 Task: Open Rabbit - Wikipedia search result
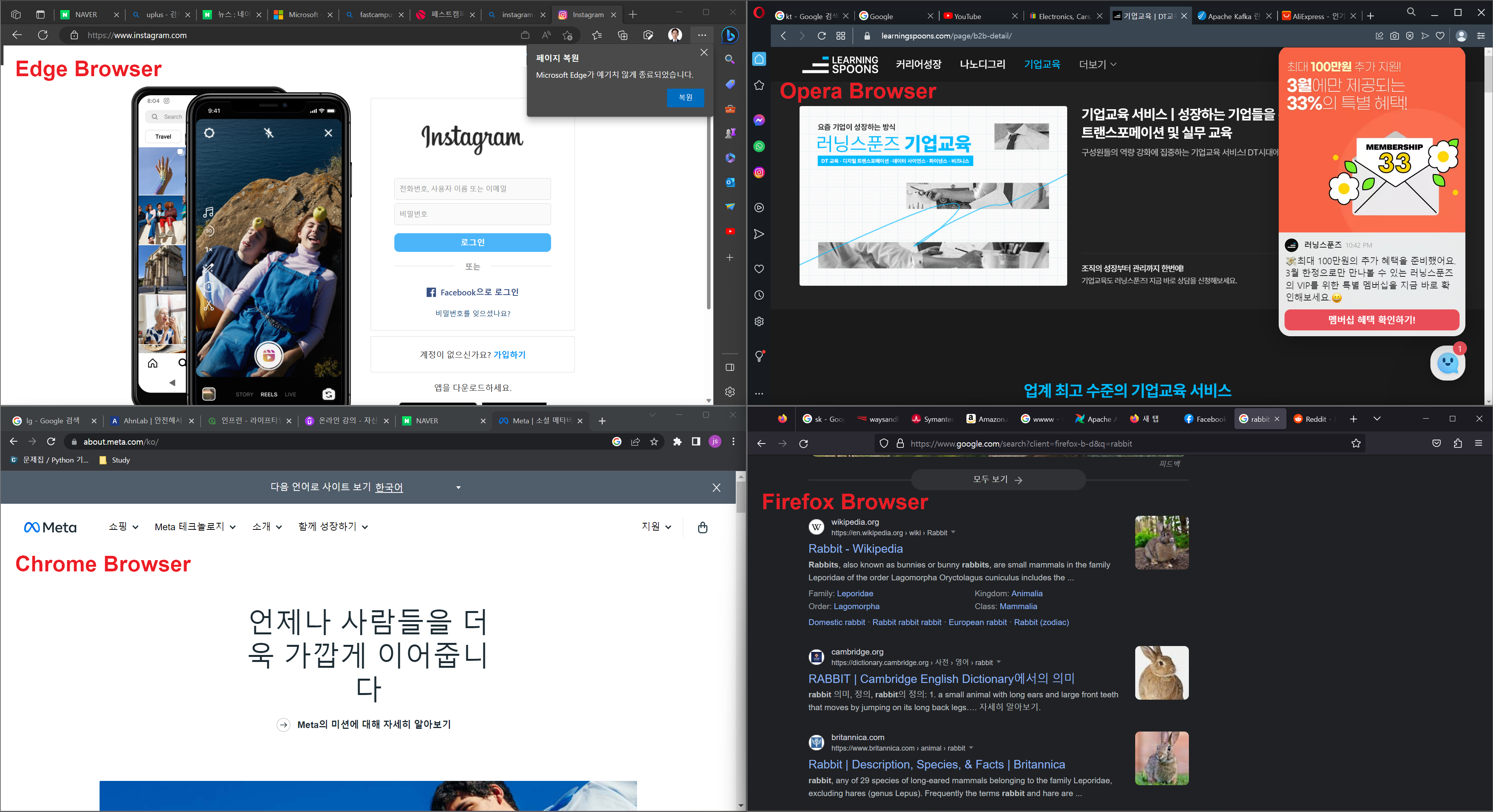pyautogui.click(x=856, y=548)
